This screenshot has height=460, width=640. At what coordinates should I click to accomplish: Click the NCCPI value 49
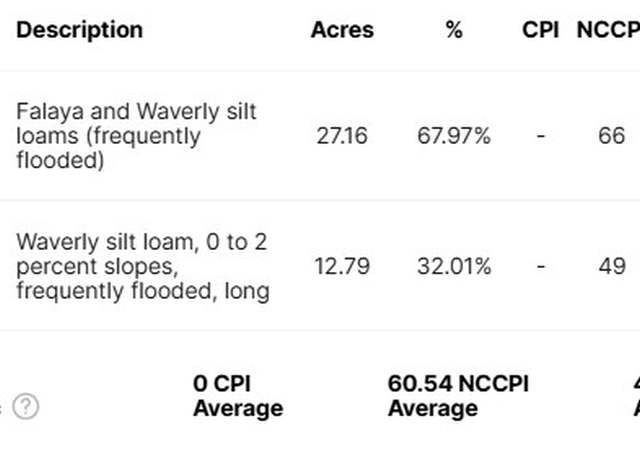[612, 267]
